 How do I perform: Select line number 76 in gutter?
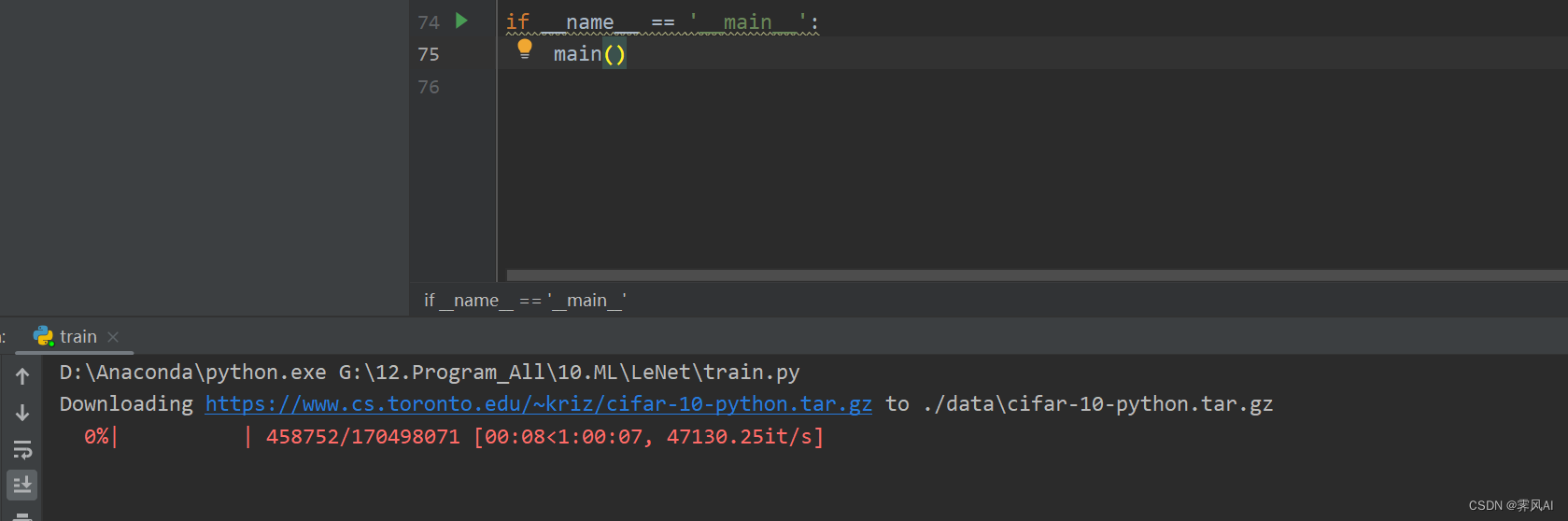(429, 87)
